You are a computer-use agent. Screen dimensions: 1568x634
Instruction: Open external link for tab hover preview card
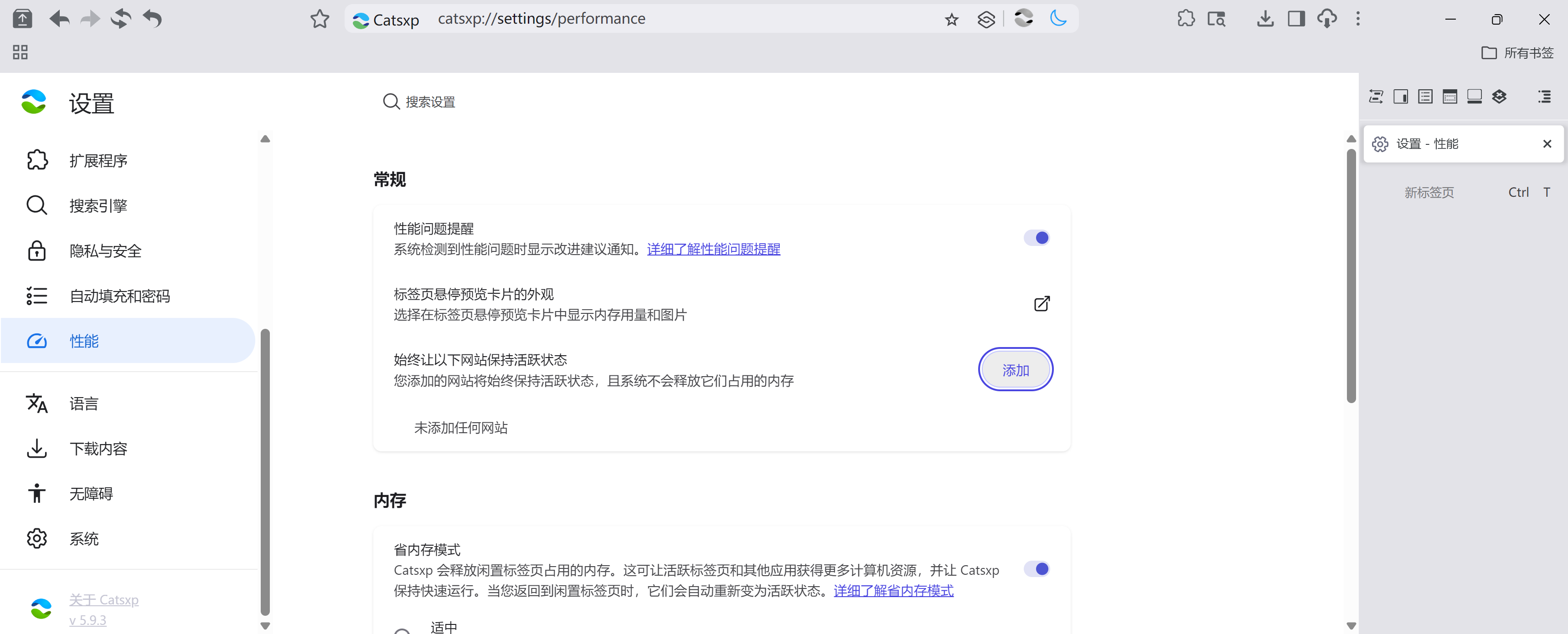tap(1042, 304)
